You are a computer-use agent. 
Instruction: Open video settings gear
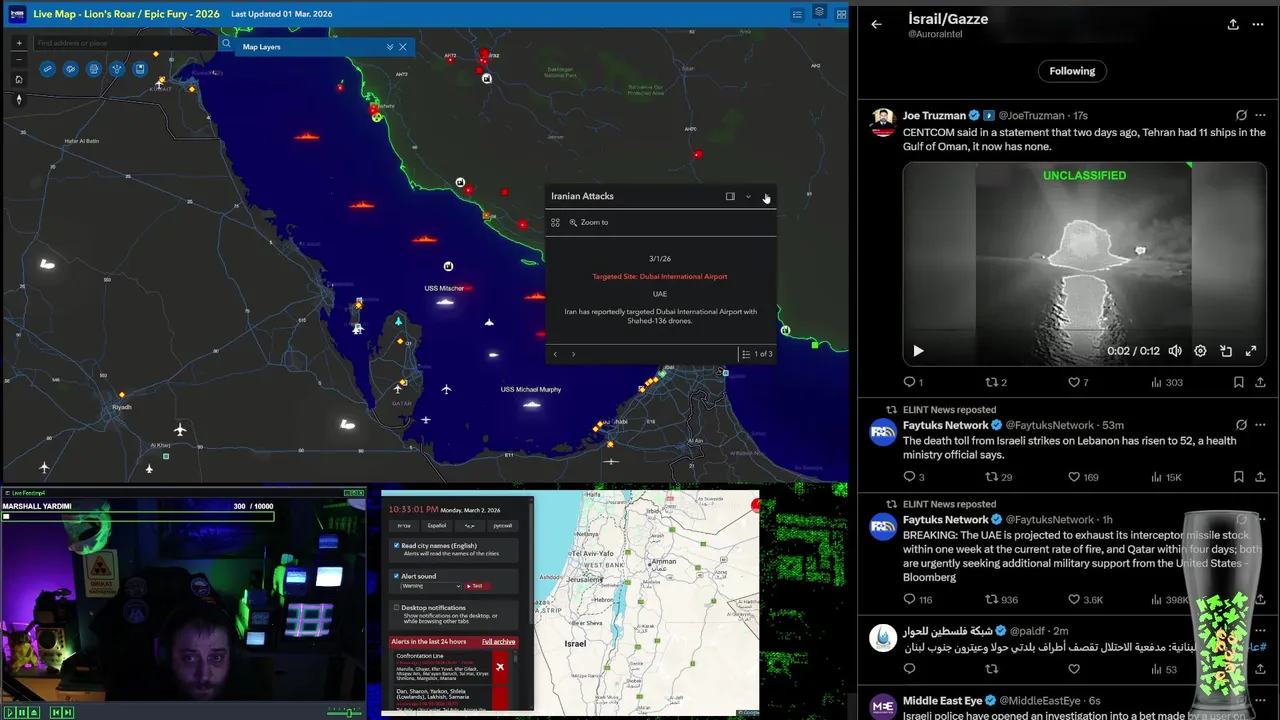click(1200, 351)
